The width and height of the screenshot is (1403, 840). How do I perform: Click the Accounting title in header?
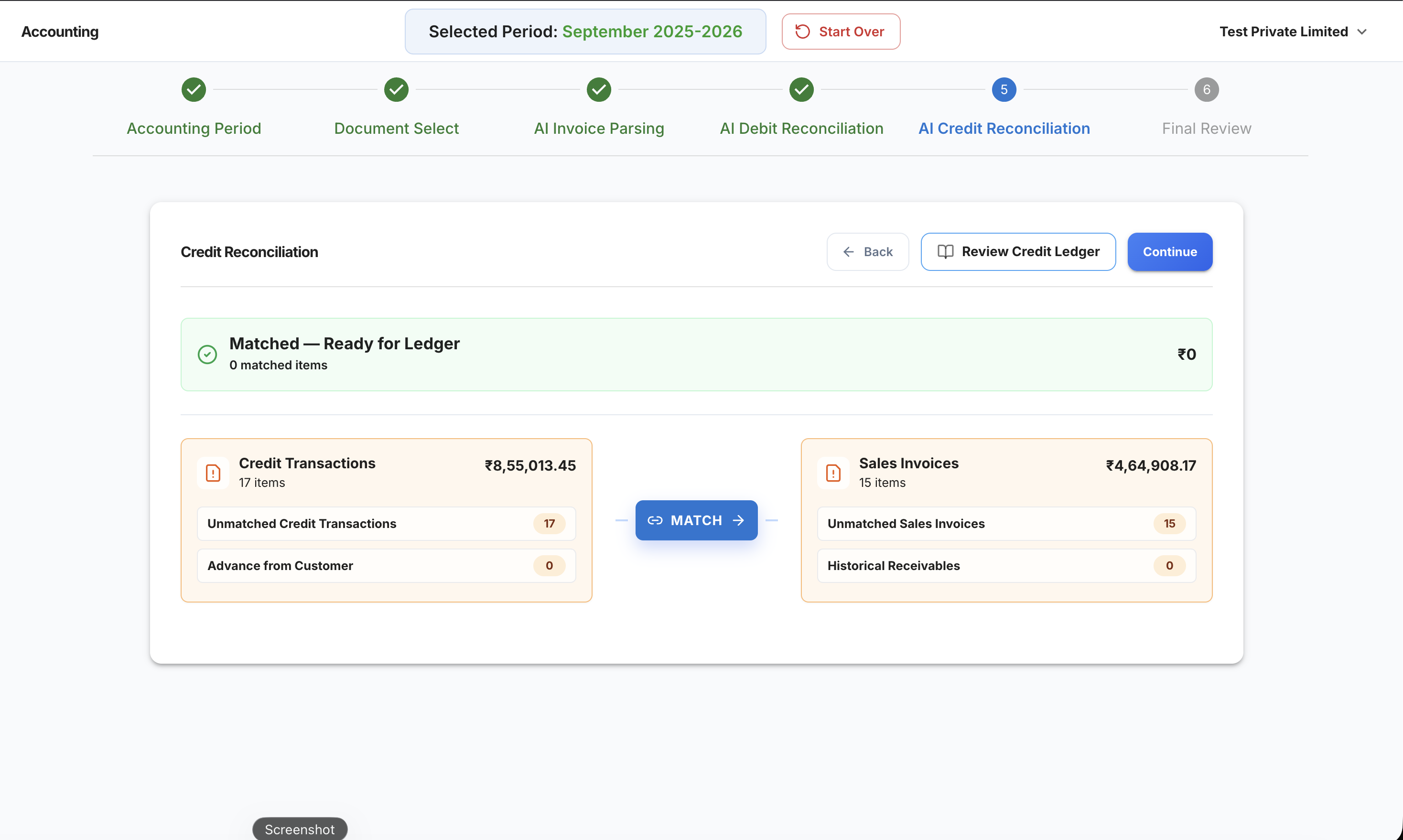(x=60, y=32)
